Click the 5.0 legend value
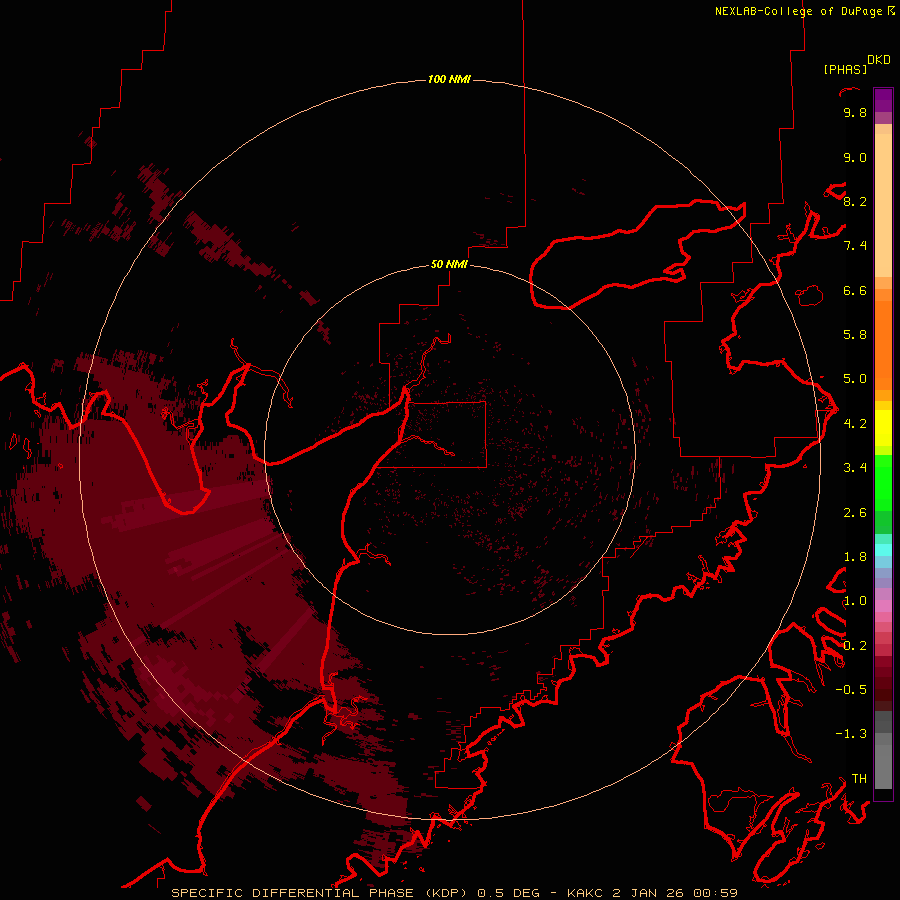 855,379
